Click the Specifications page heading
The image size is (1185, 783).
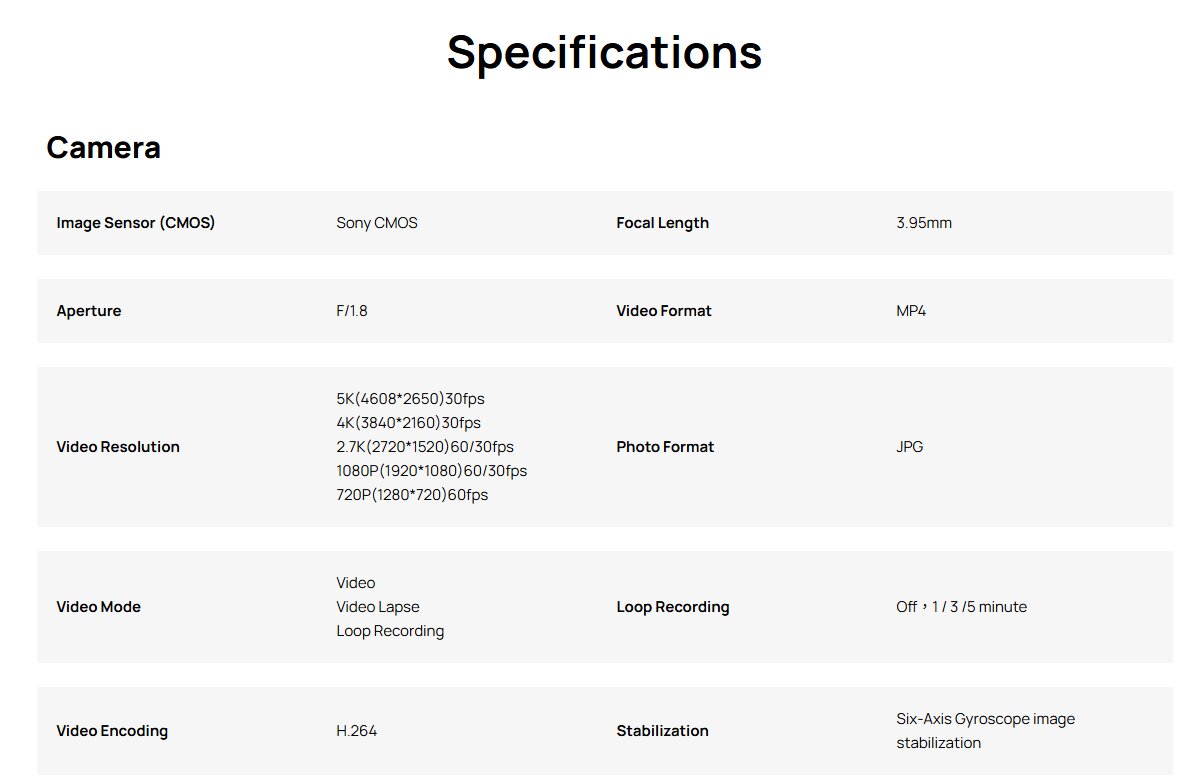[x=604, y=52]
